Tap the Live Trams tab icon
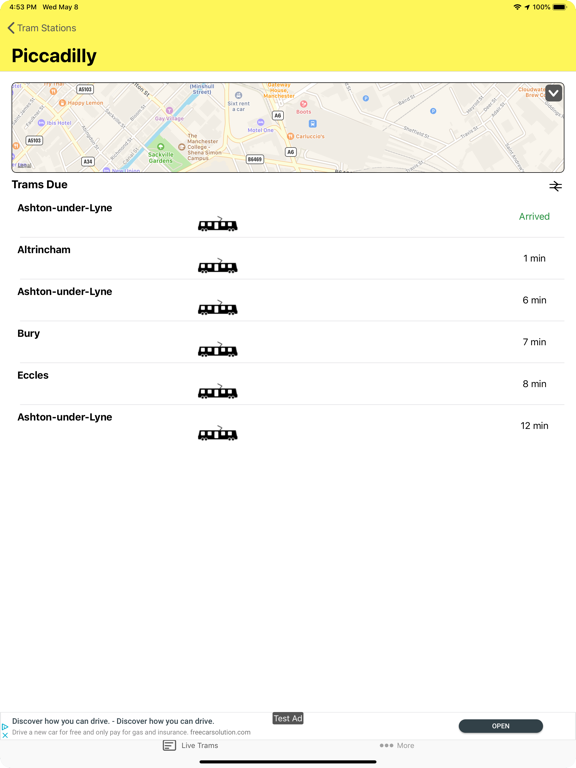Image resolution: width=576 pixels, height=768 pixels. pyautogui.click(x=169, y=745)
